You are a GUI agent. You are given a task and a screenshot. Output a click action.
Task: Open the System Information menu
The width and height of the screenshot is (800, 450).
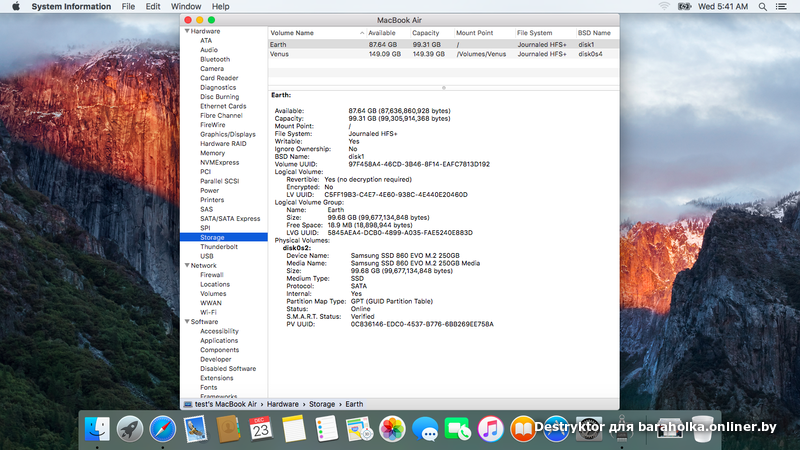point(71,6)
